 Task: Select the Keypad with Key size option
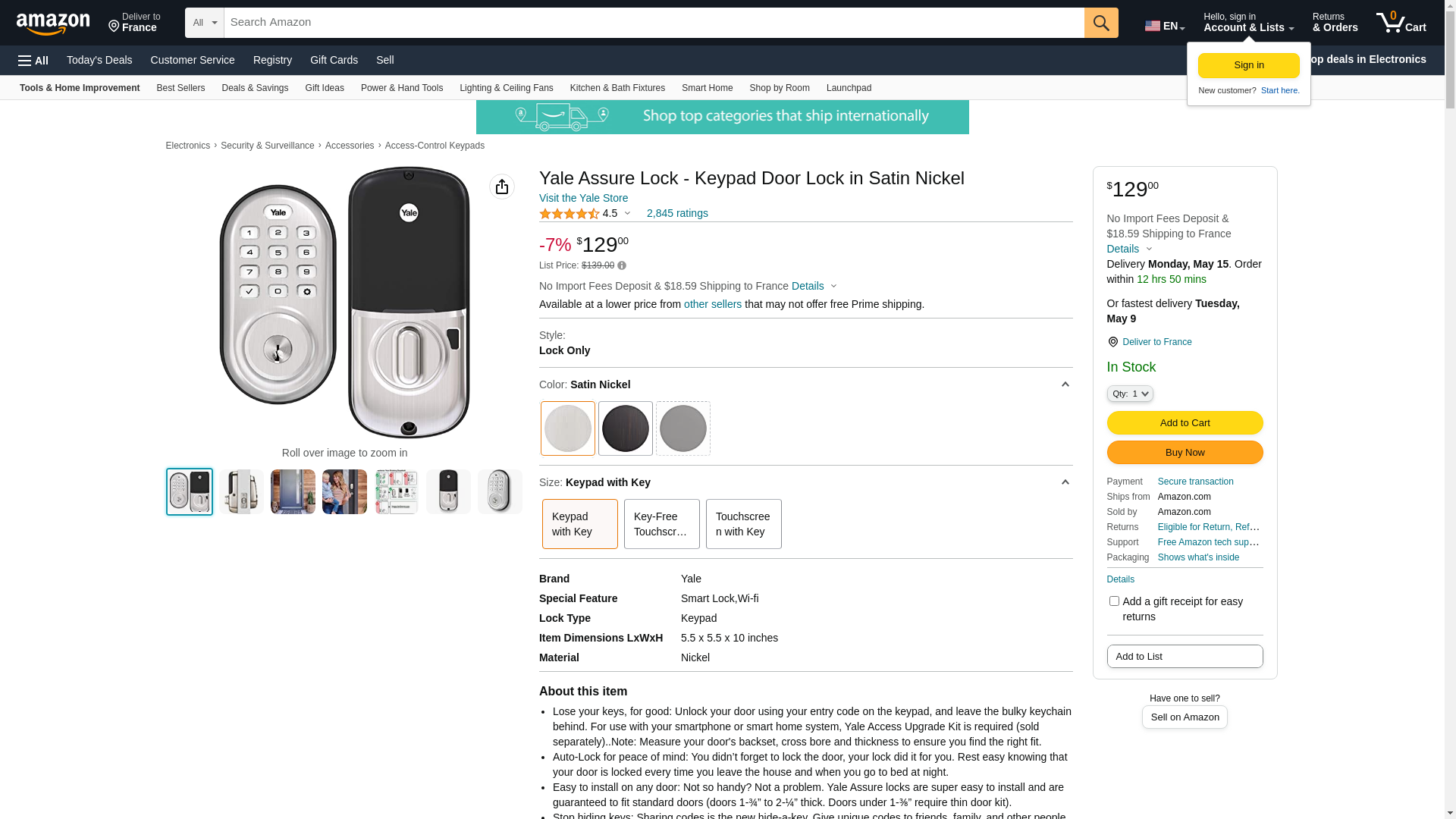pos(579,524)
